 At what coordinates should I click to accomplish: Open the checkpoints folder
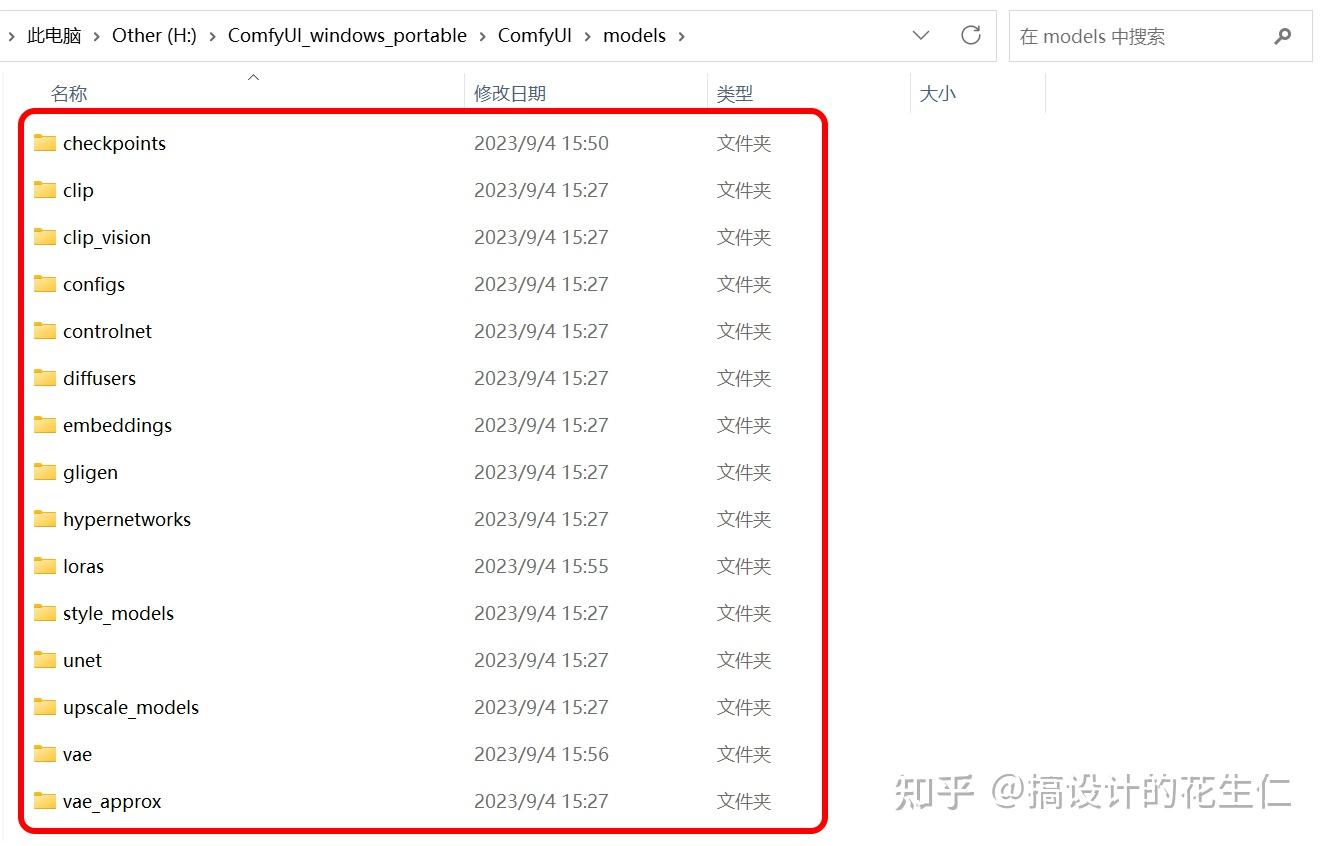tap(113, 143)
